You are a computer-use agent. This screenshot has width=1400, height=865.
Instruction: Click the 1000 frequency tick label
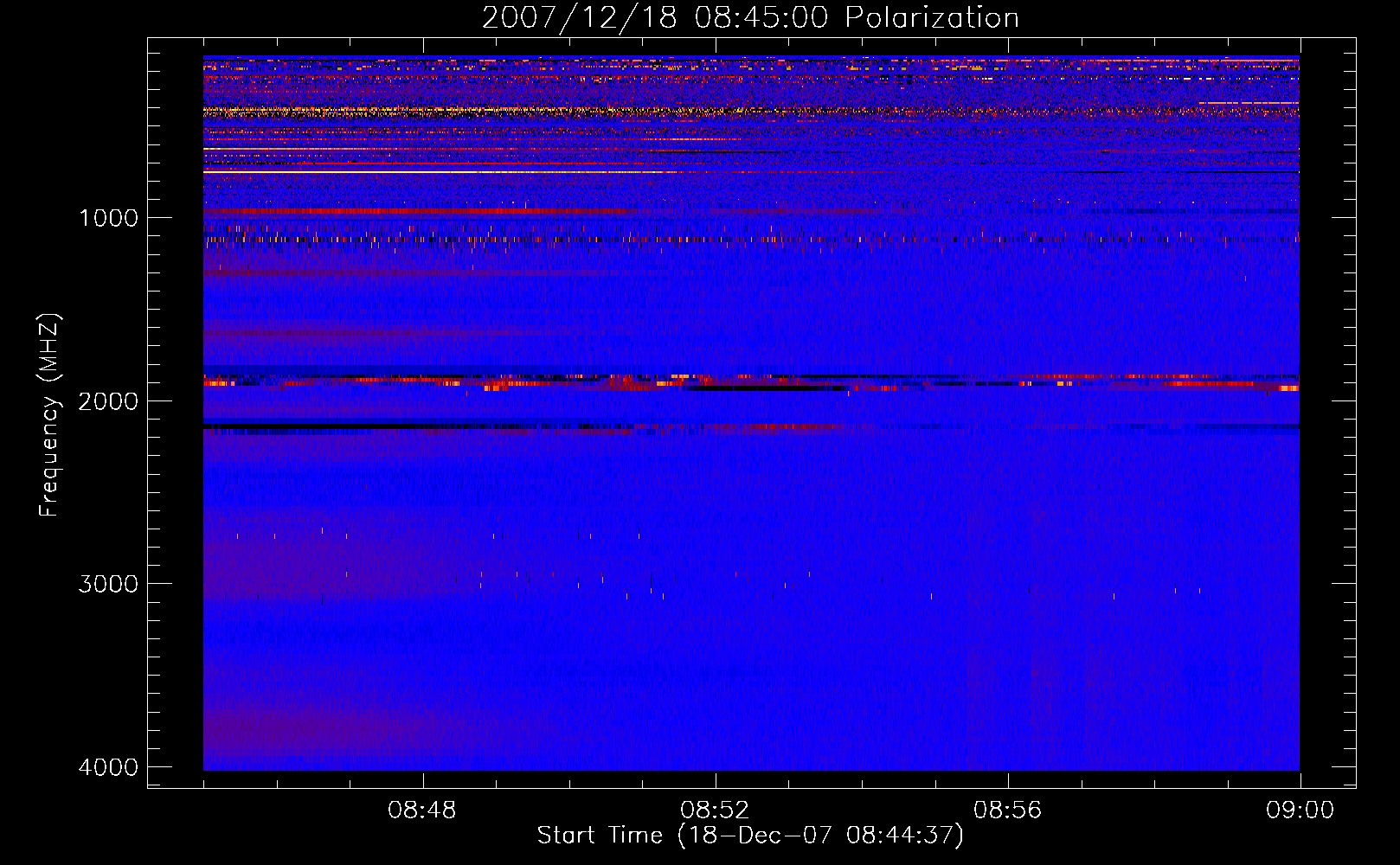pos(108,218)
